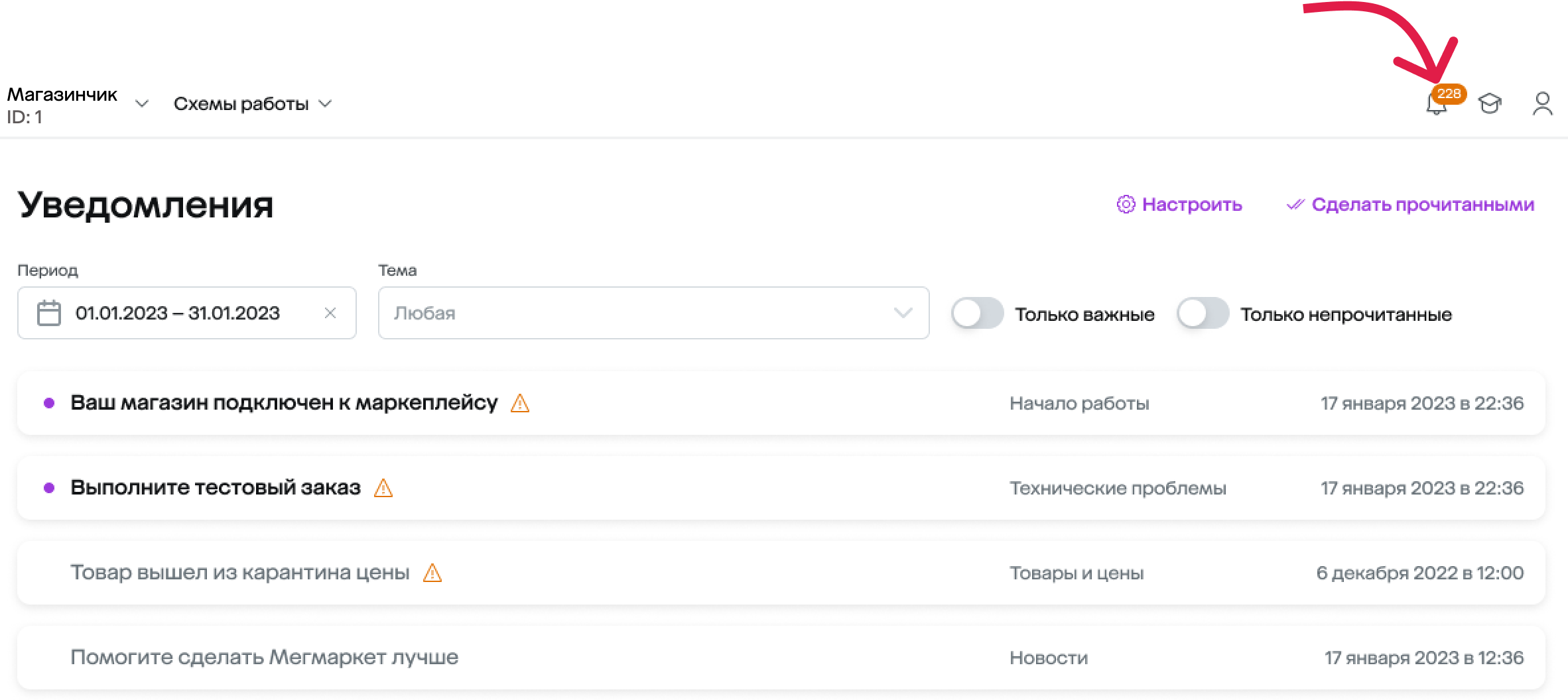1568x700 pixels.
Task: Expand the Магазинчик store selector chevron
Action: pyautogui.click(x=141, y=104)
